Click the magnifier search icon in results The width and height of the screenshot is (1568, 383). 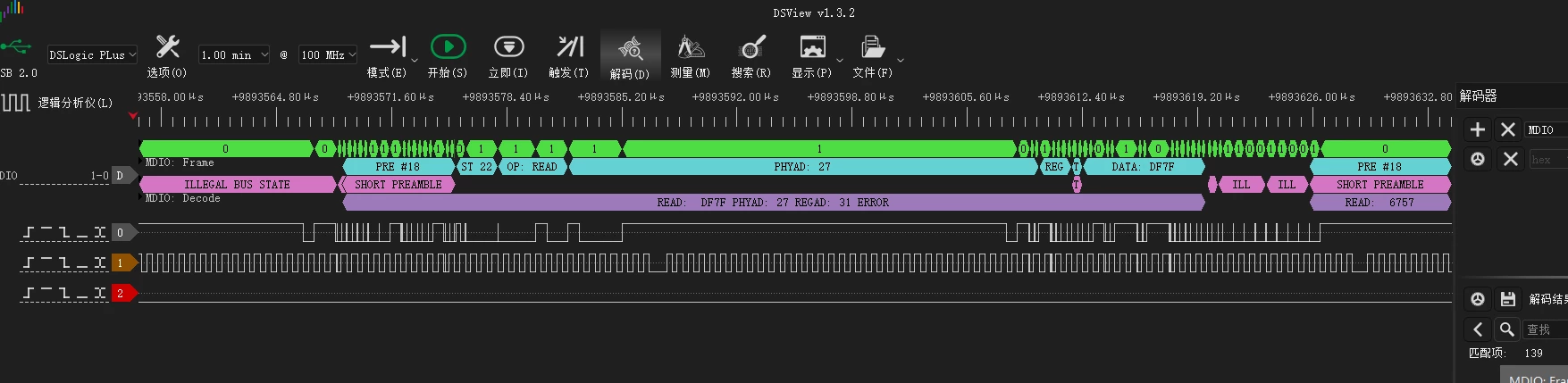click(x=1506, y=329)
